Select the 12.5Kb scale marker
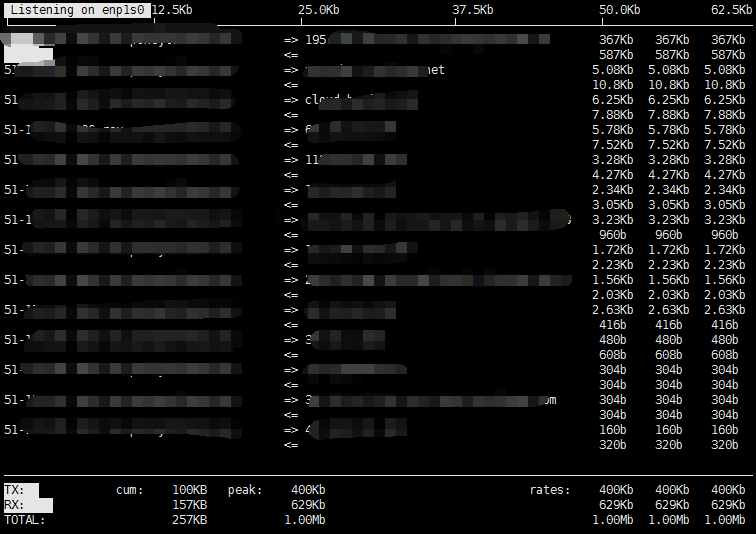 click(x=172, y=9)
